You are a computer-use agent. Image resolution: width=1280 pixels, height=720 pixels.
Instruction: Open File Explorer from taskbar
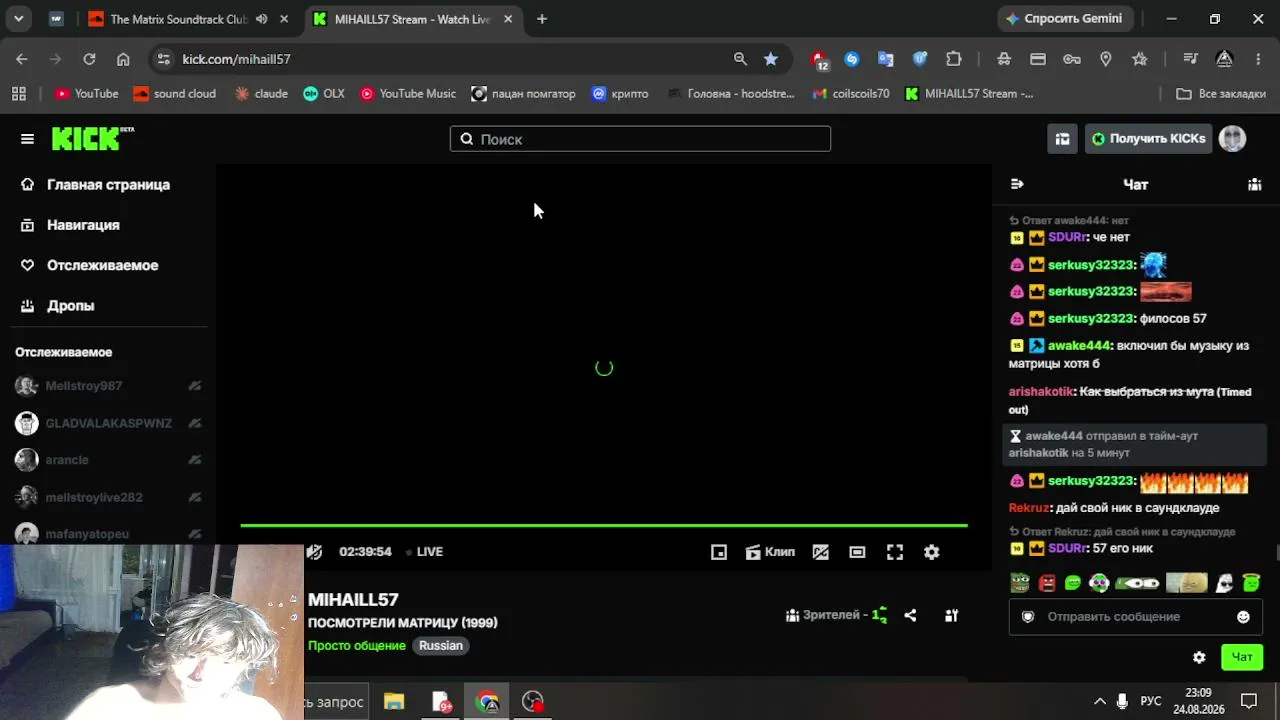(394, 702)
